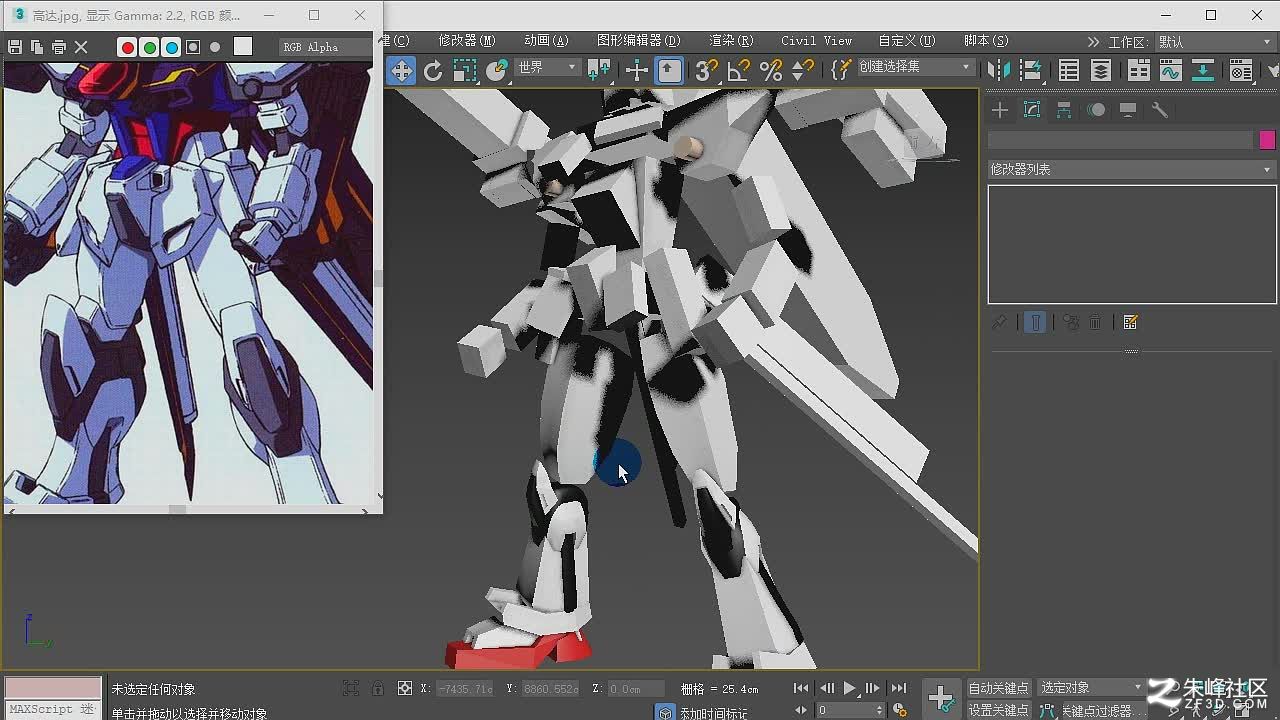This screenshot has height=720, width=1280.
Task: Open Civil View menu
Action: (817, 41)
